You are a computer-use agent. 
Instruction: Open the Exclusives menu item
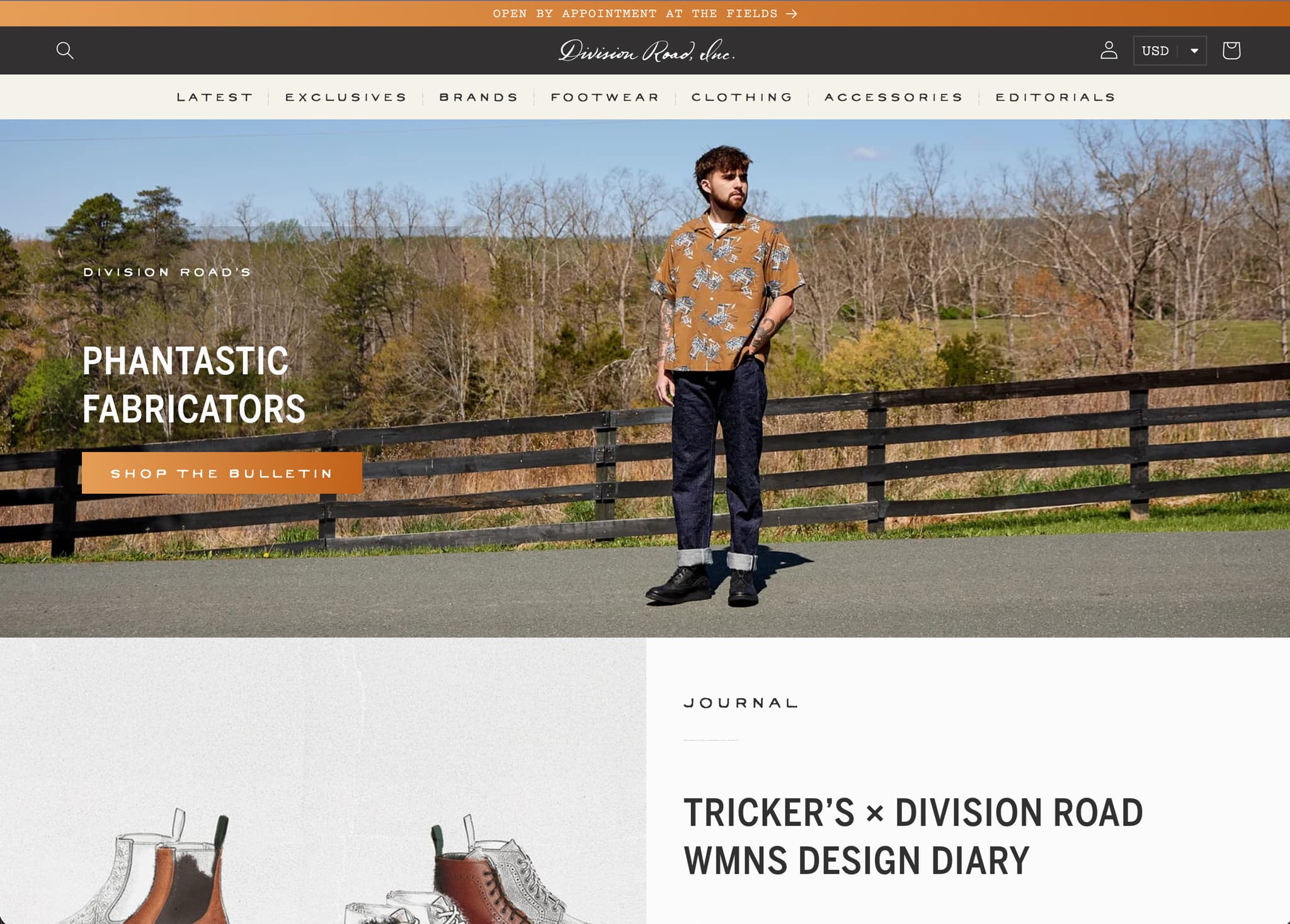coord(346,97)
